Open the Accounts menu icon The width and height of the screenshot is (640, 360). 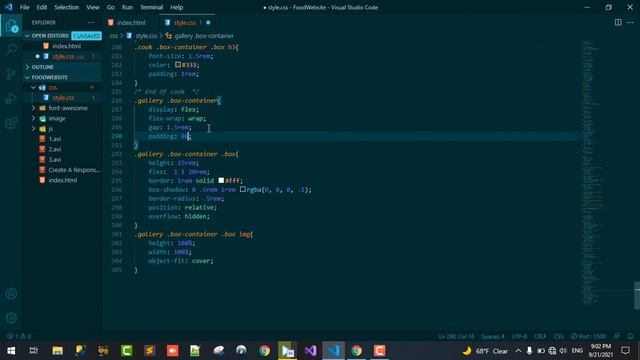tap(11, 293)
